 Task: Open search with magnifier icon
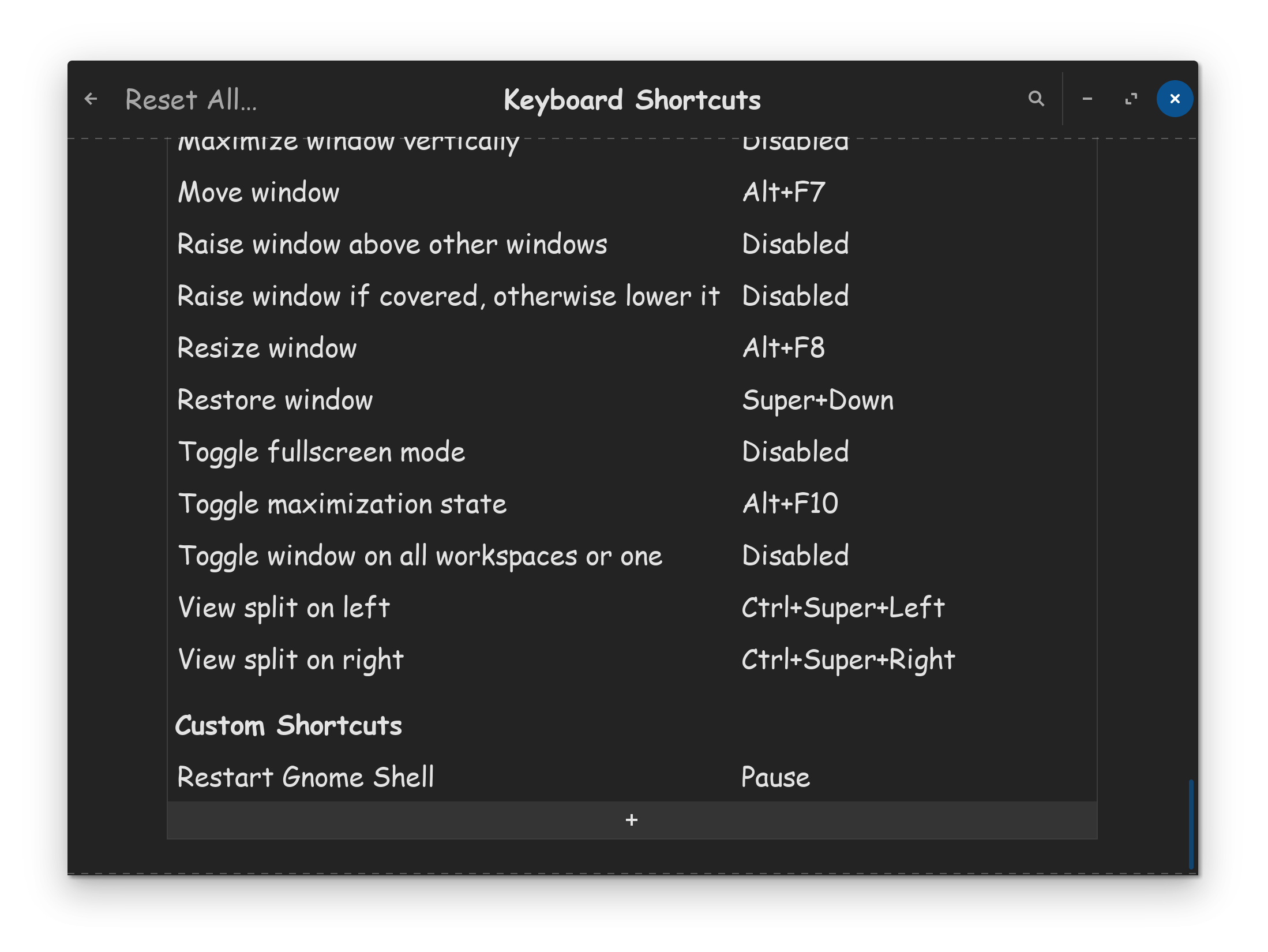point(1036,99)
